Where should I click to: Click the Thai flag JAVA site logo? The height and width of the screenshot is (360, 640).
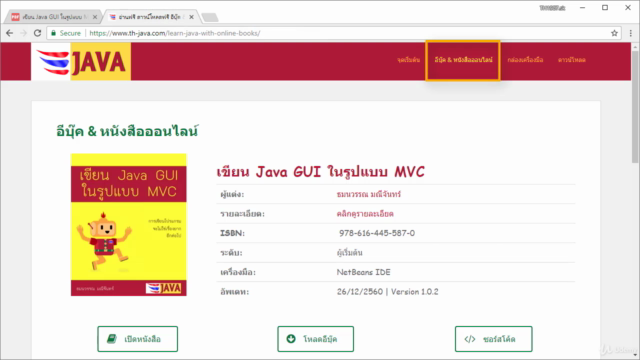[81, 62]
